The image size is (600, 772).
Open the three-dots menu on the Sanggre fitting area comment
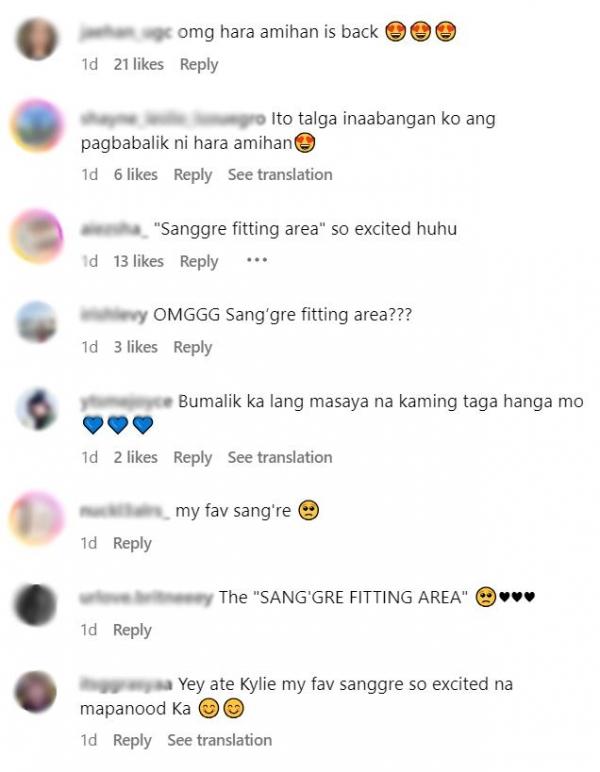(x=256, y=260)
